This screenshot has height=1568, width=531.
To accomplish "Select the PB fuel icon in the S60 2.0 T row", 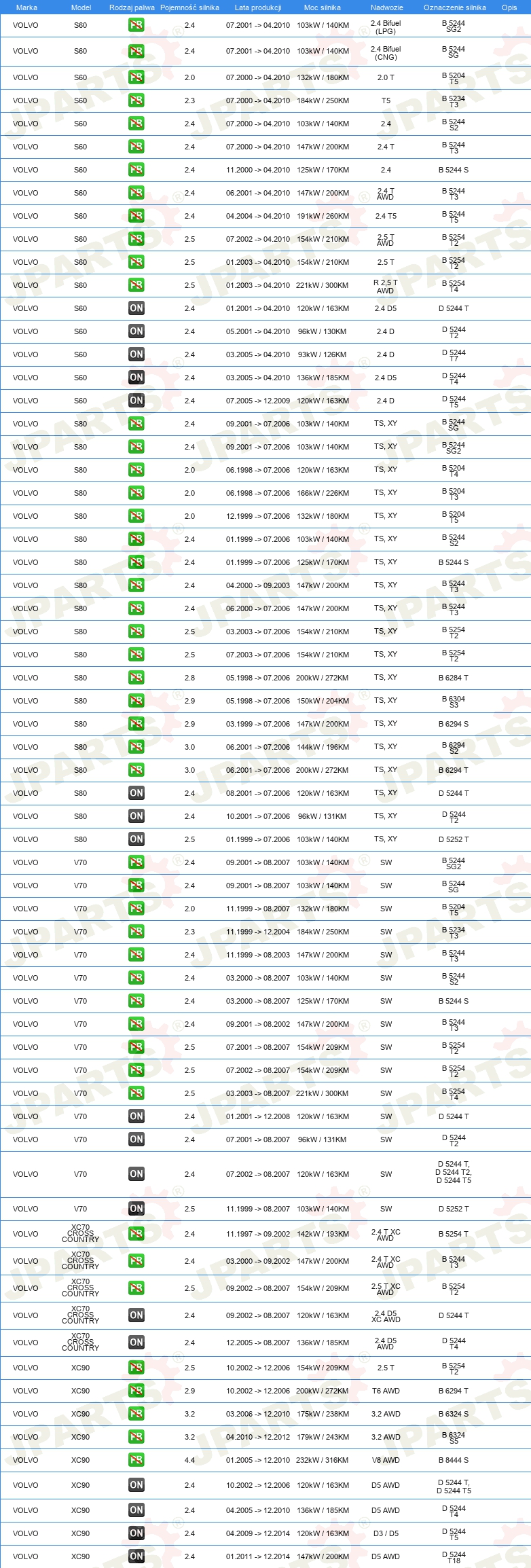I will coord(136,77).
